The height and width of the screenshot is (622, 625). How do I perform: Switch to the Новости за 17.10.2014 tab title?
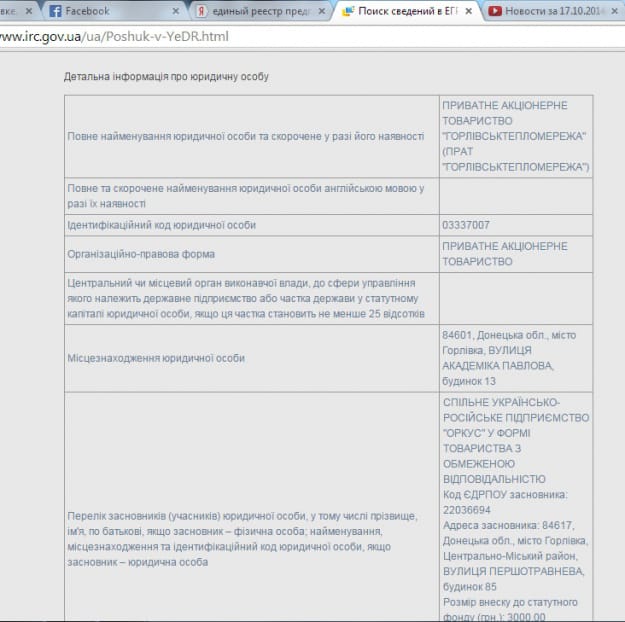pos(555,11)
